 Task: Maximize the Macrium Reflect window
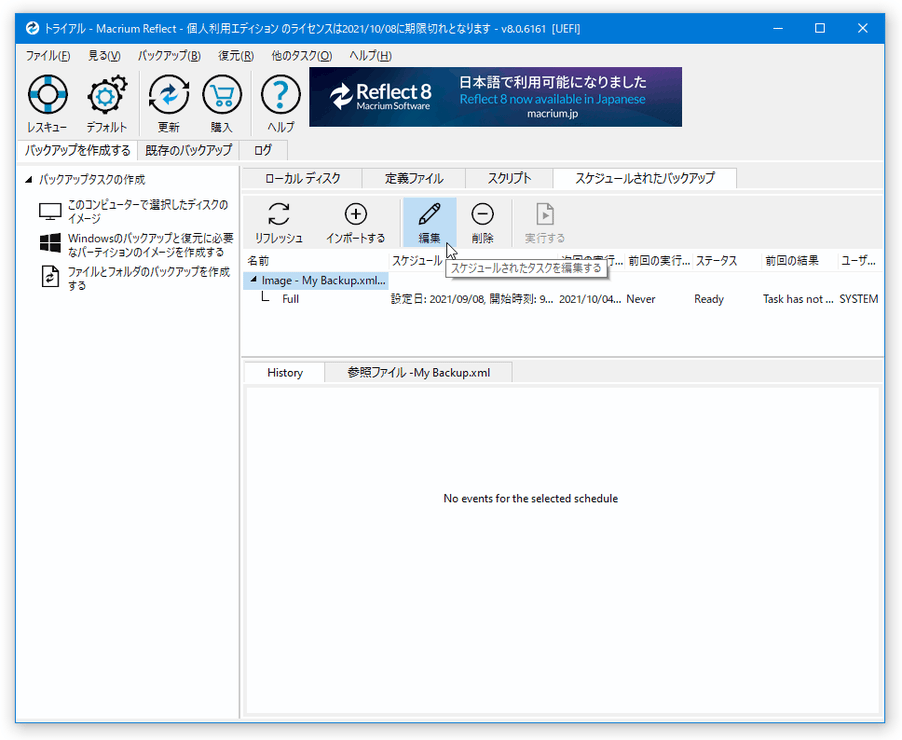click(x=820, y=28)
